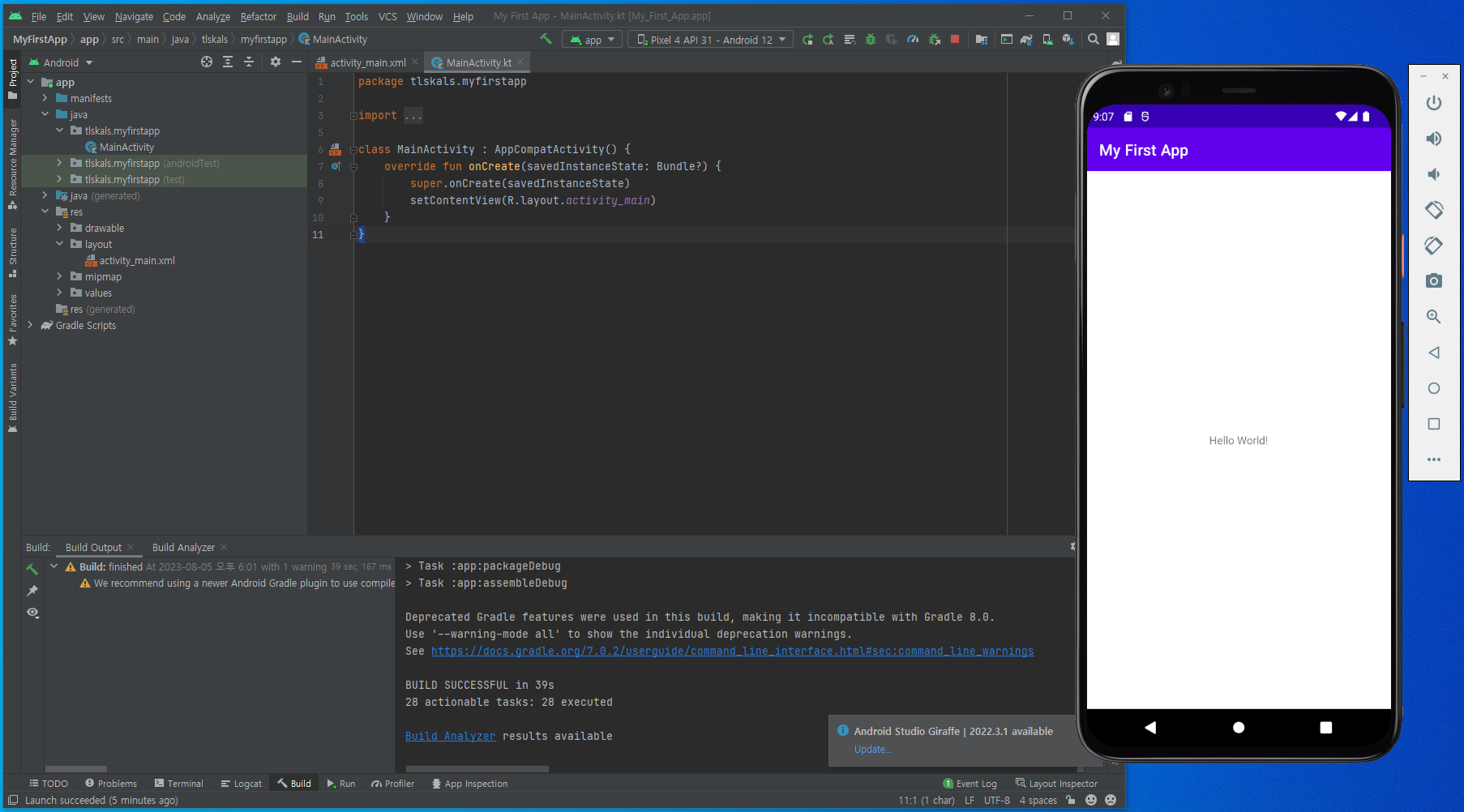This screenshot has height=812, width=1464.
Task: Toggle pin tab icon in Build panel
Action: [x=32, y=591]
